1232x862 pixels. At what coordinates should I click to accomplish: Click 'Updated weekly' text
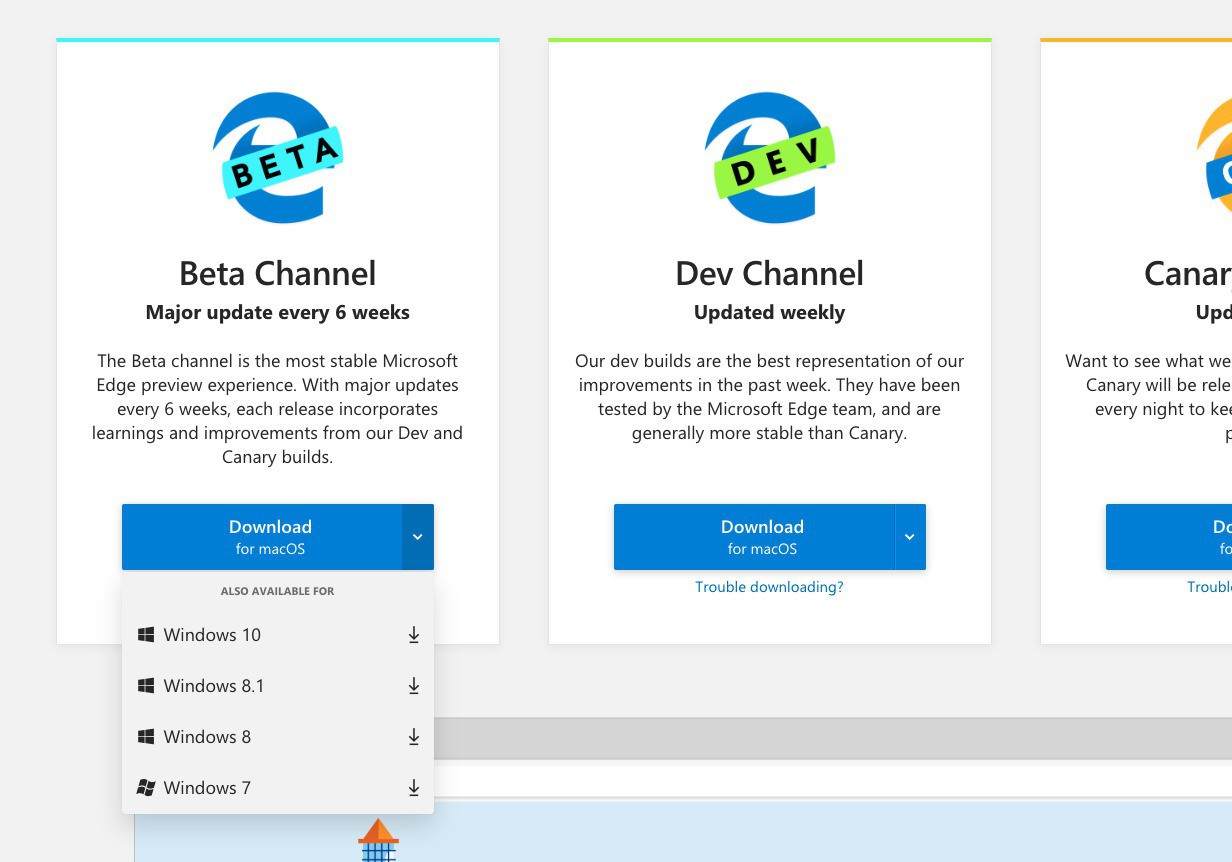click(x=769, y=312)
